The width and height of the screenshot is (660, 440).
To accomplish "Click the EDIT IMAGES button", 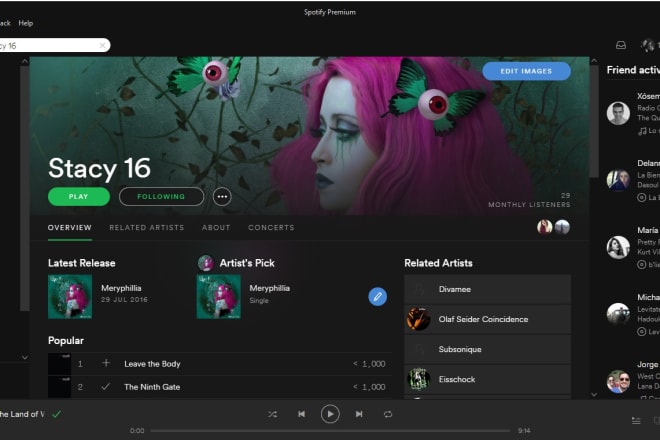I will (527, 71).
